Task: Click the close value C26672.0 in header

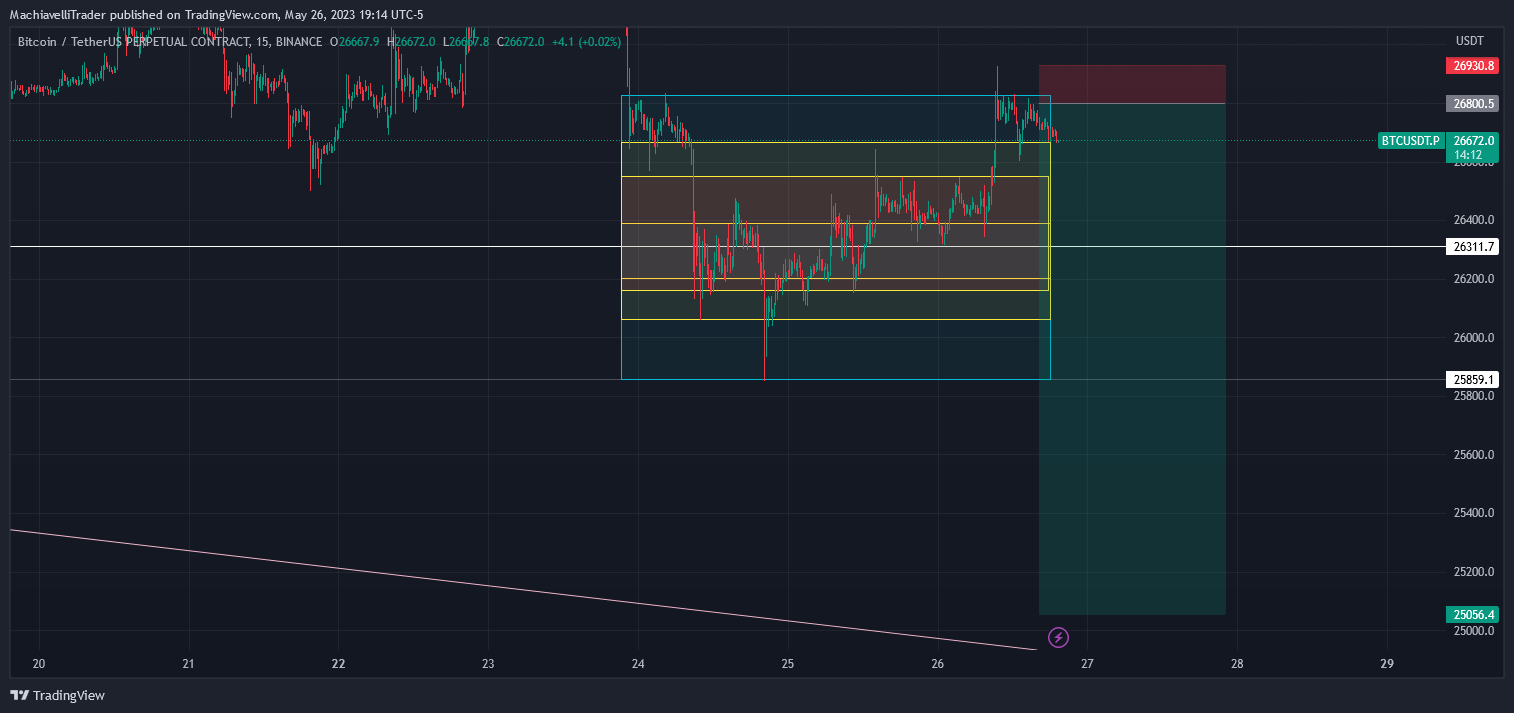Action: pyautogui.click(x=519, y=42)
